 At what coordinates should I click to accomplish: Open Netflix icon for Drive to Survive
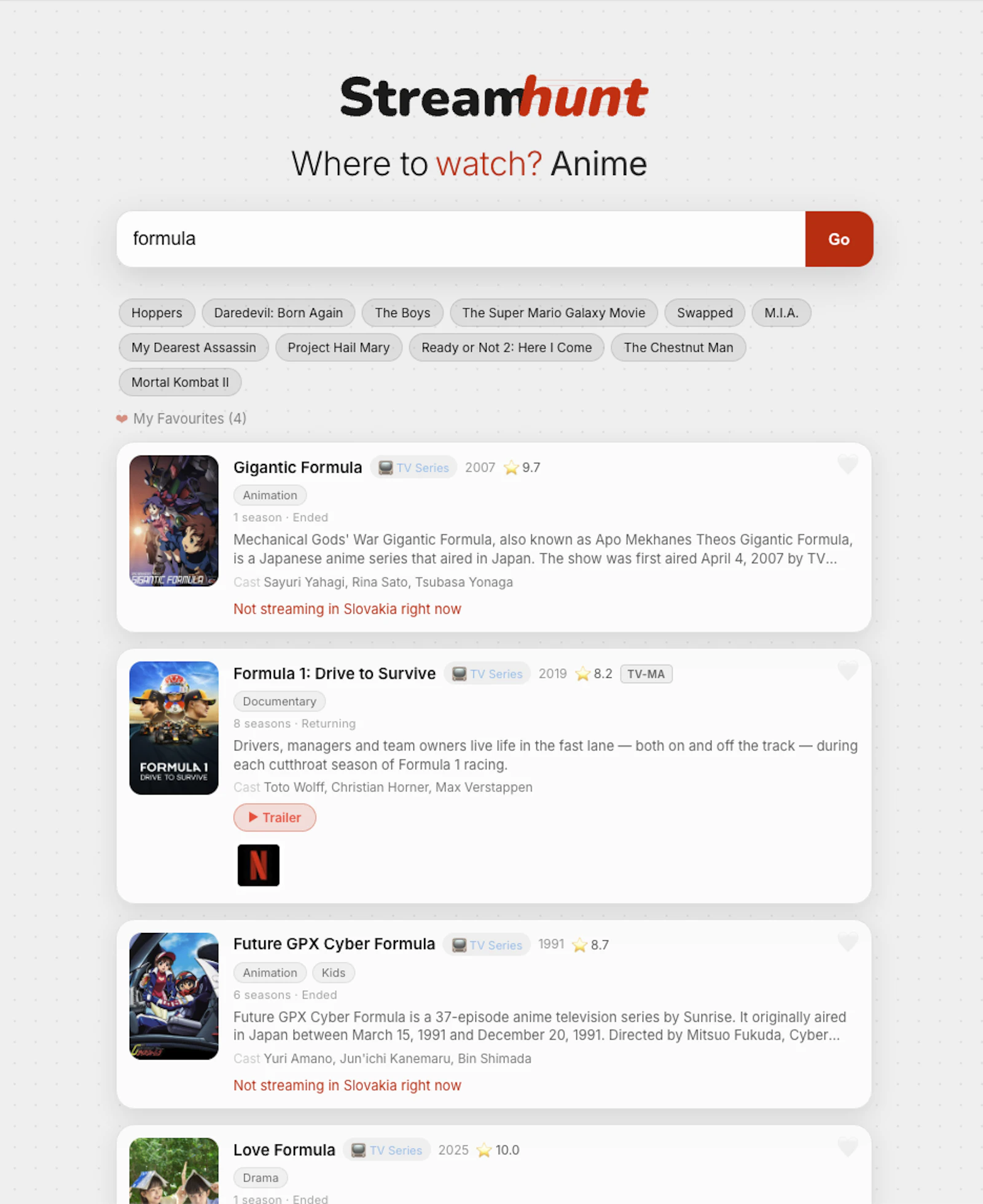pyautogui.click(x=259, y=865)
